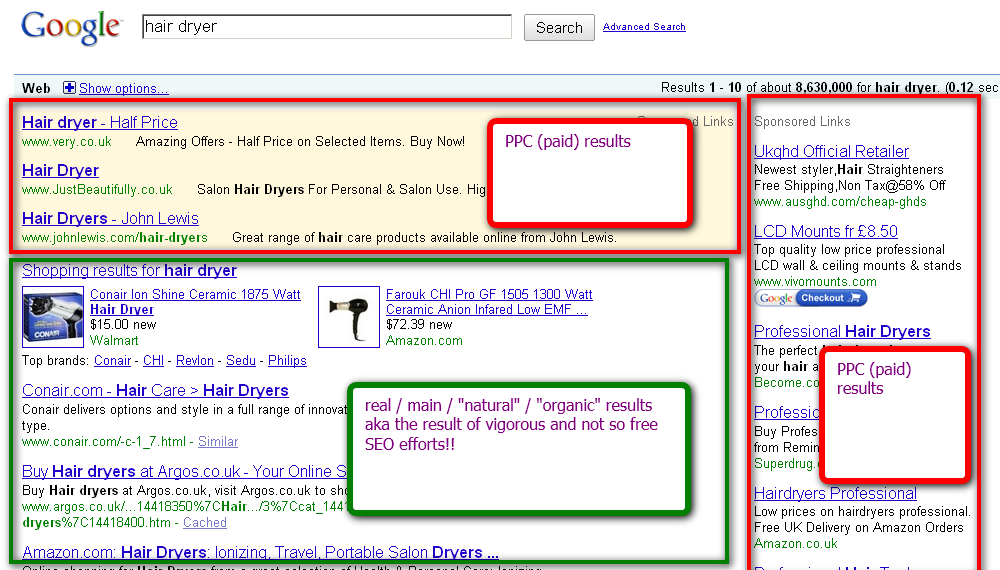The height and width of the screenshot is (570, 1000).
Task: Click the Revlon top brand link
Action: pyautogui.click(x=195, y=361)
